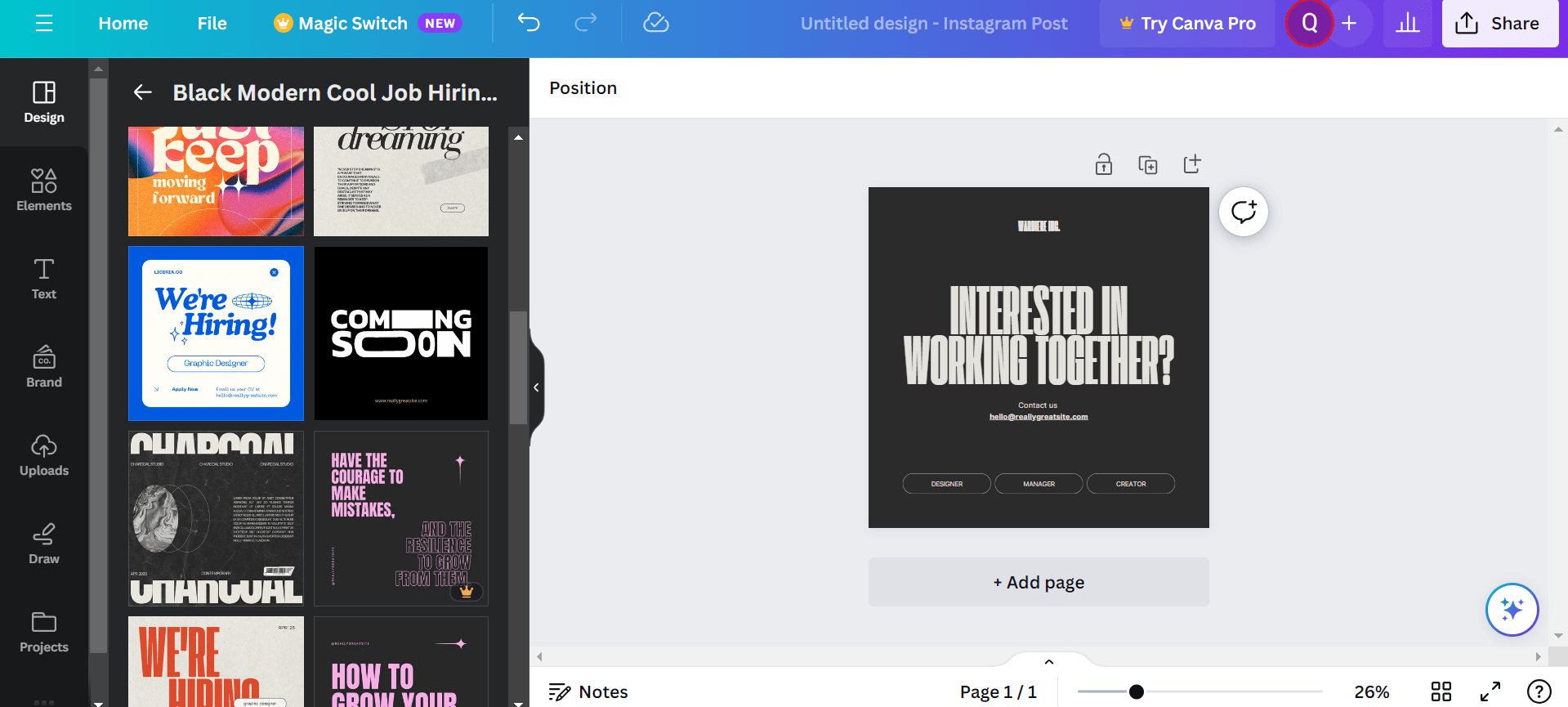Open the Canva Assistant sparkle button

1512,610
